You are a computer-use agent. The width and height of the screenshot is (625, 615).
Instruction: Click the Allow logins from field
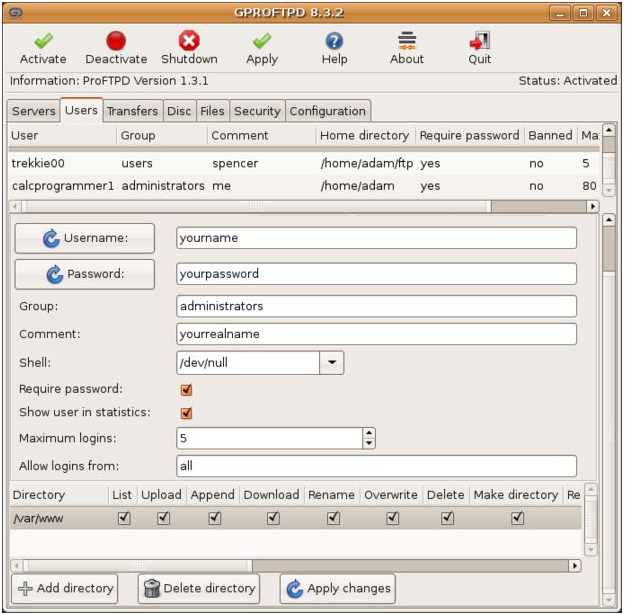click(376, 466)
